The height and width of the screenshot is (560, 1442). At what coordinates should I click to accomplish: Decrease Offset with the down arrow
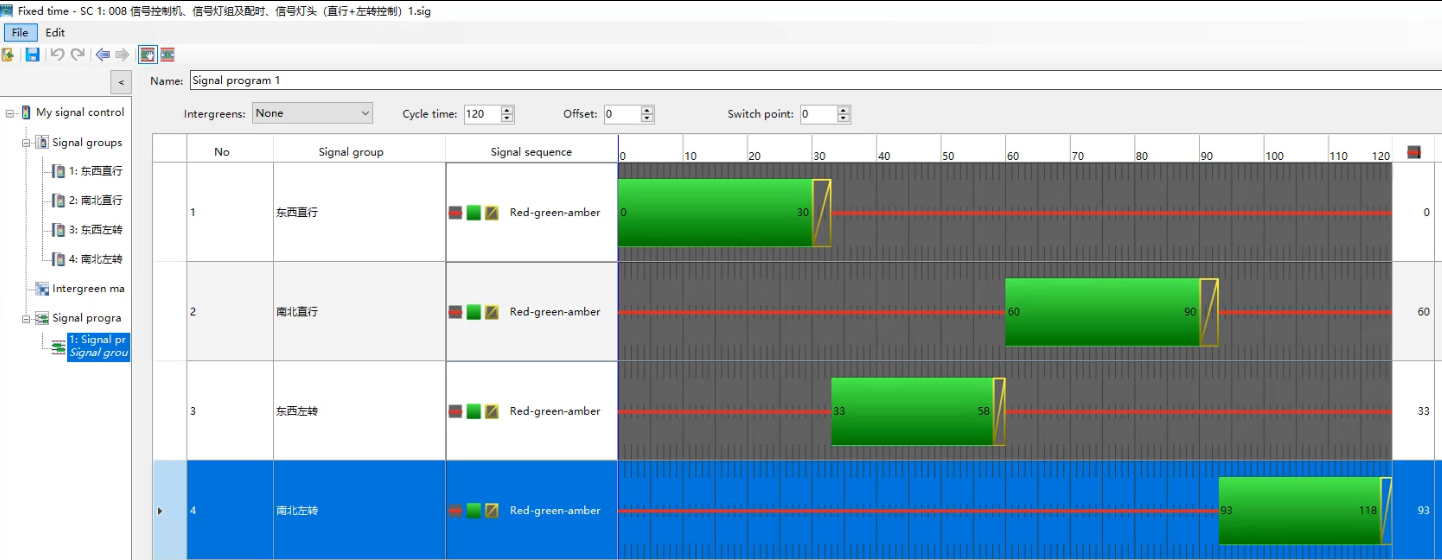[647, 119]
